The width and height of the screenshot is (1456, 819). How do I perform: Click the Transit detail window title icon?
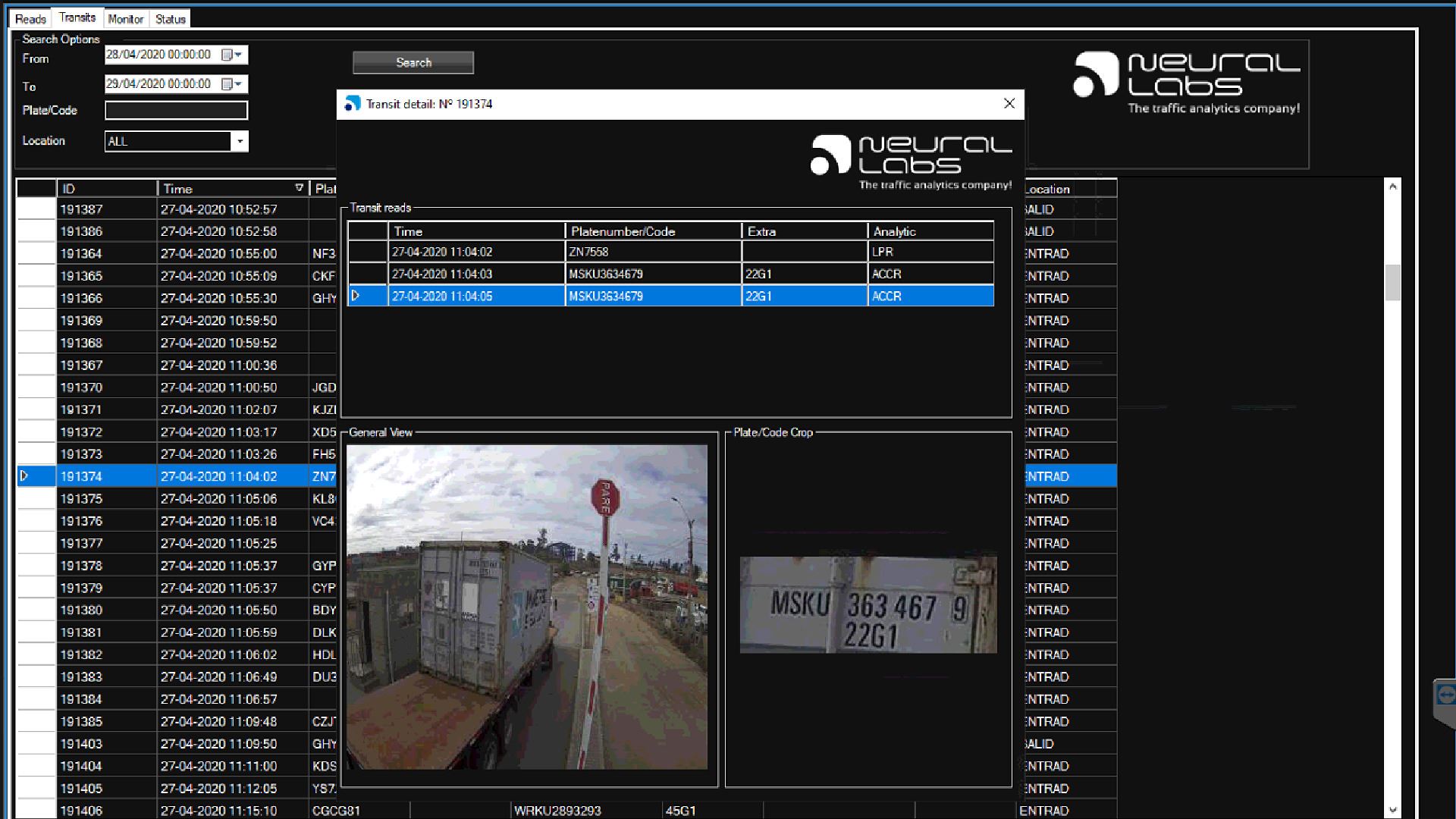352,104
